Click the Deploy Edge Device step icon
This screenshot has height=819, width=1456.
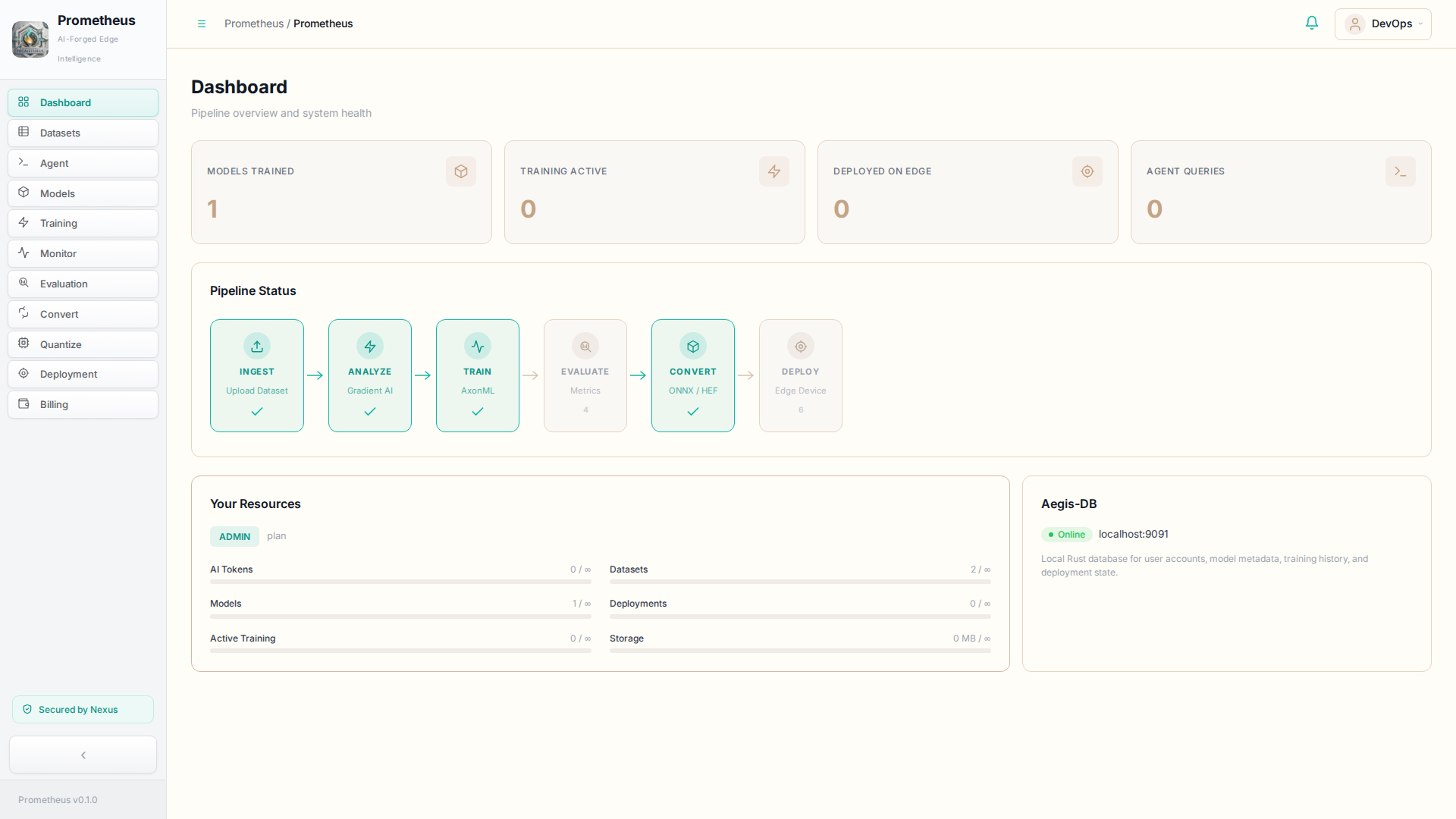tap(800, 347)
